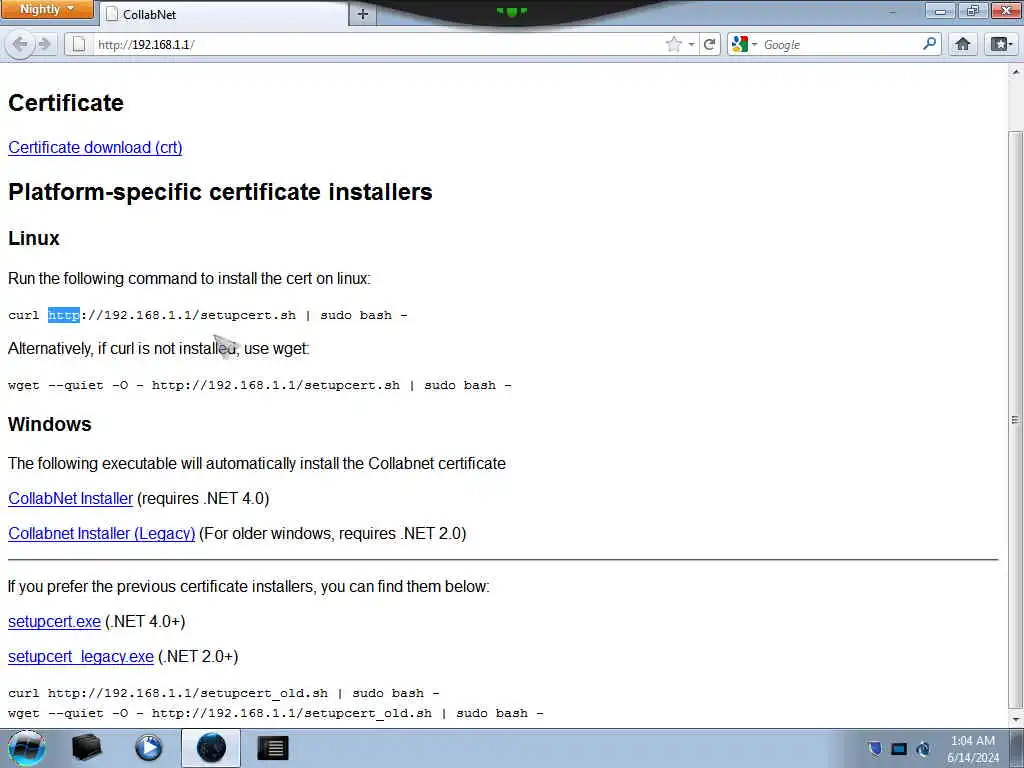
Task: Click the scrollbar down arrow
Action: (1016, 719)
